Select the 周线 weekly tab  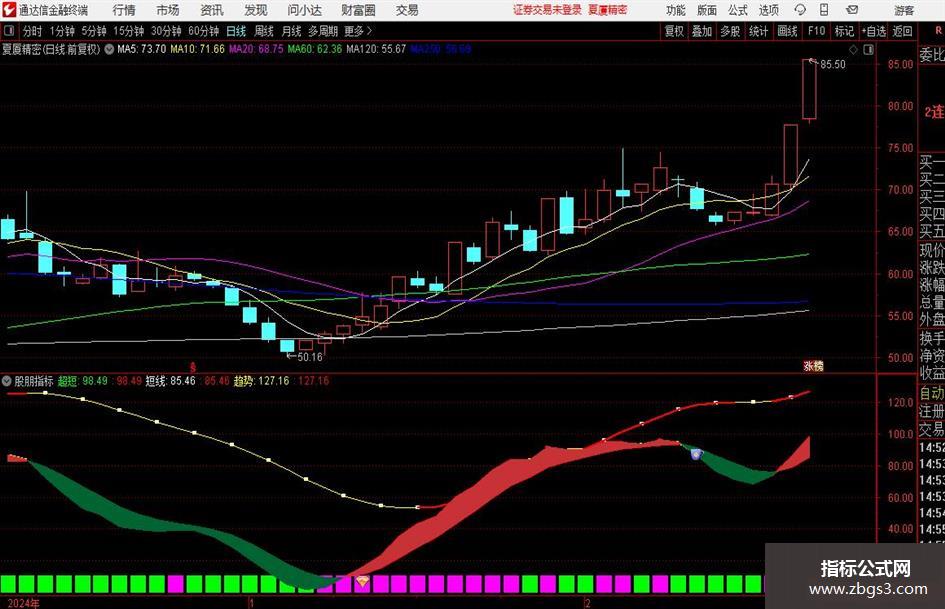[264, 31]
